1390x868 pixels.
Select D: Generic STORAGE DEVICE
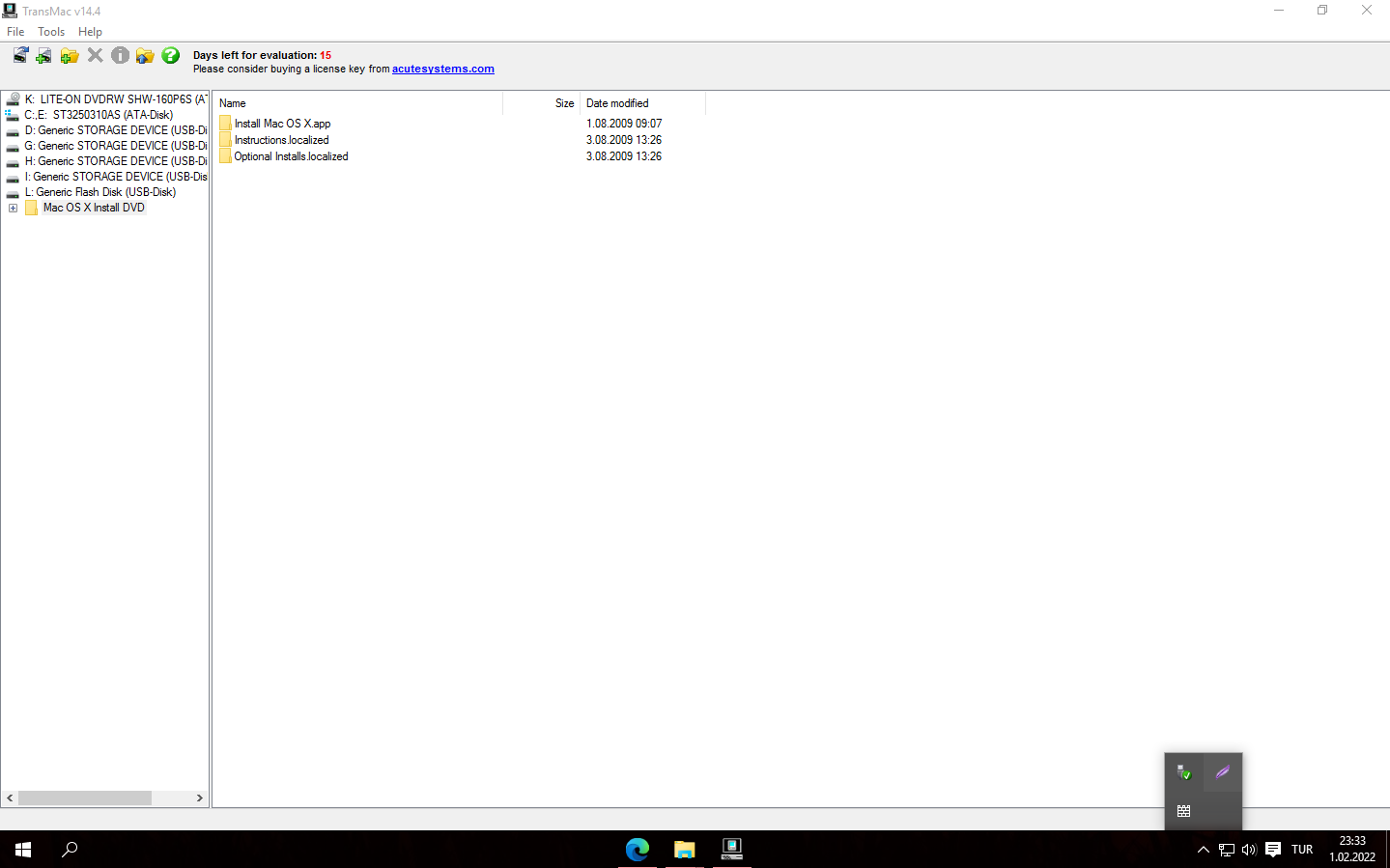pos(116,130)
